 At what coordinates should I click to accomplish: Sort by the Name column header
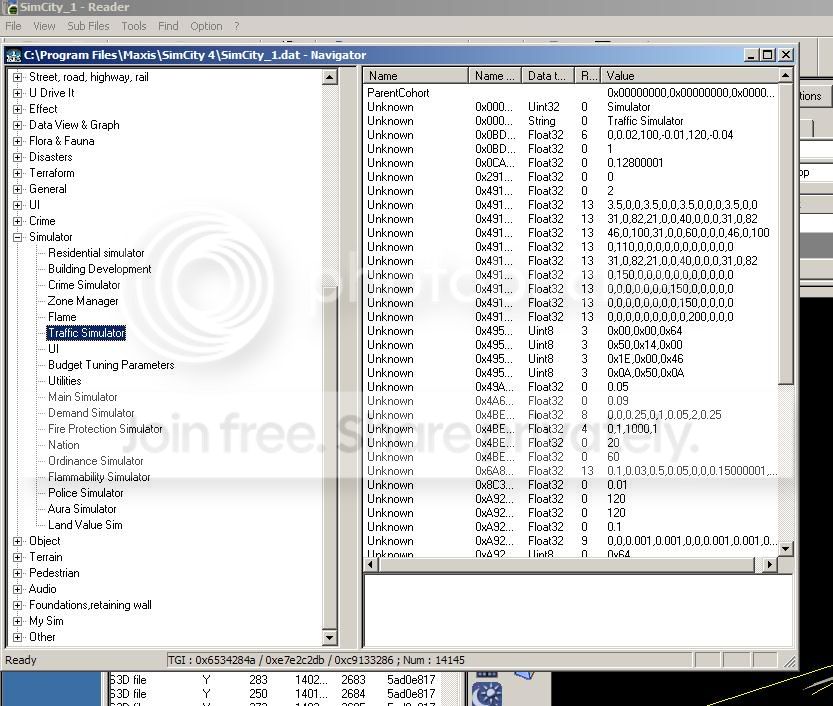click(x=416, y=75)
